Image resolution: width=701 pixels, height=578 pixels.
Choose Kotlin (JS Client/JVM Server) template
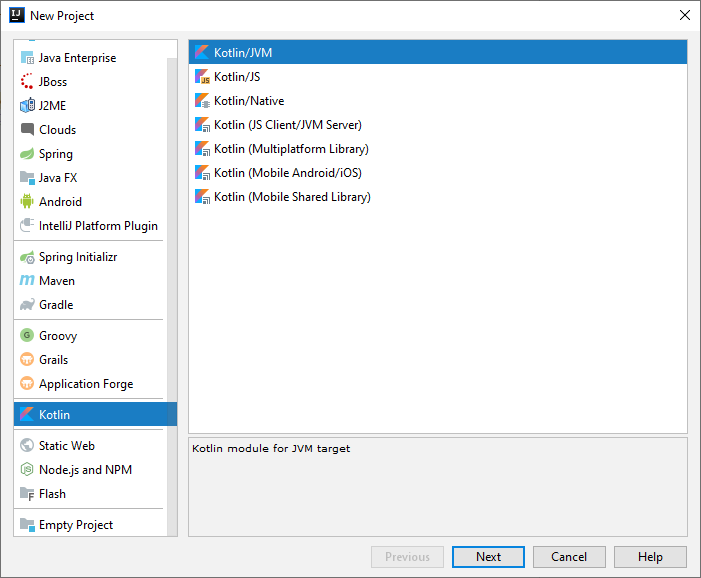287,125
